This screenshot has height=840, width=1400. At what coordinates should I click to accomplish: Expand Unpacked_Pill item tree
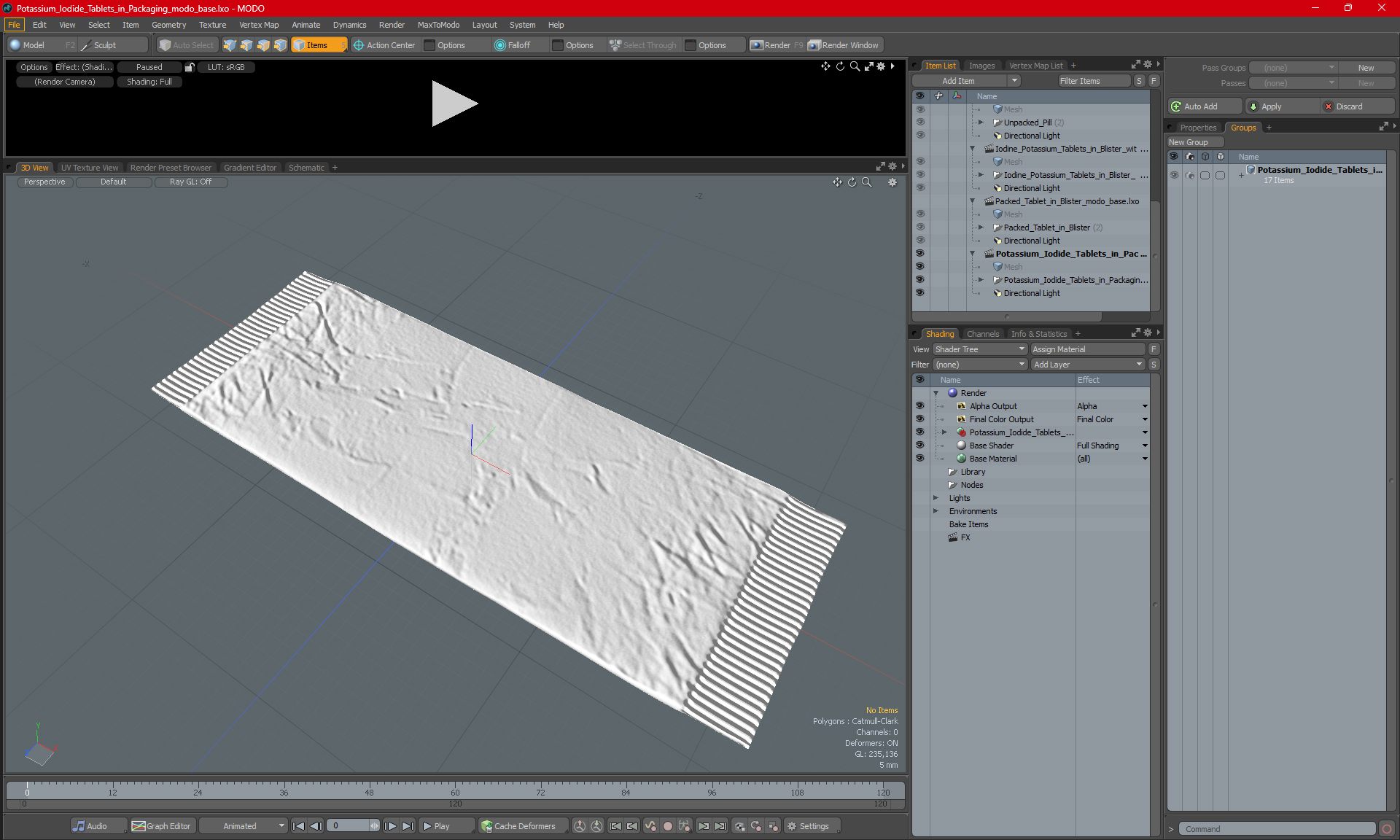(x=981, y=122)
